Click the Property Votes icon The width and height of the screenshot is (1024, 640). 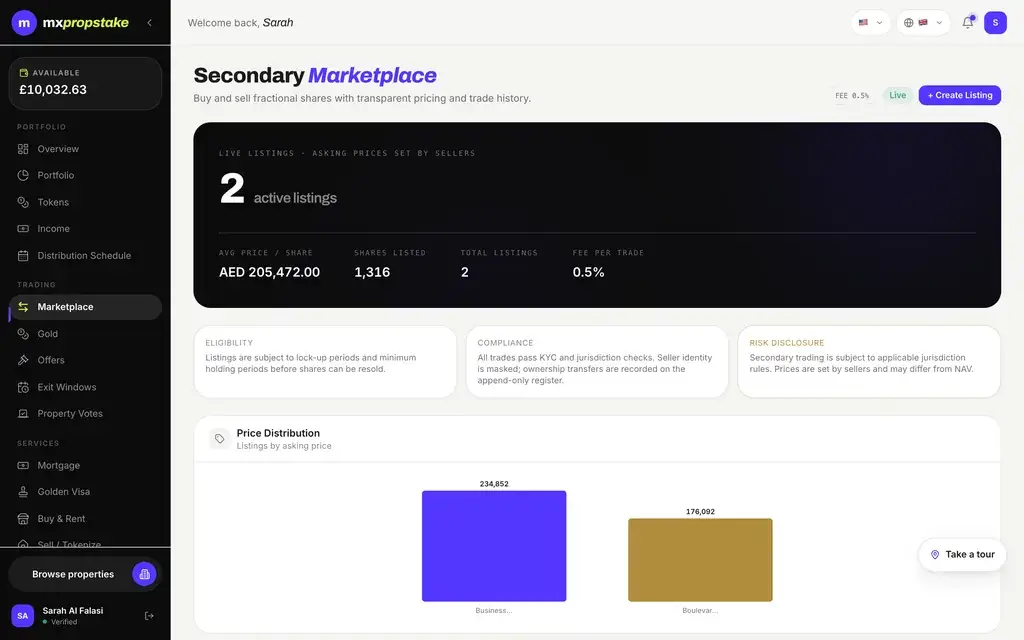point(23,413)
